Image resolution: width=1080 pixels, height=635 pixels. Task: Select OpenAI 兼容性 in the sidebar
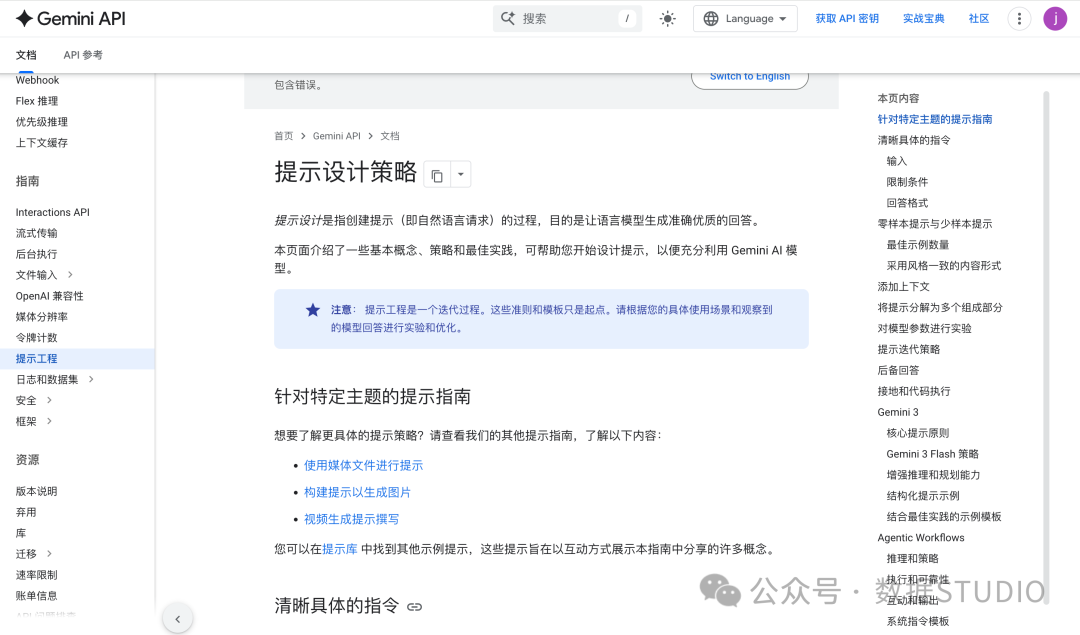pyautogui.click(x=50, y=296)
